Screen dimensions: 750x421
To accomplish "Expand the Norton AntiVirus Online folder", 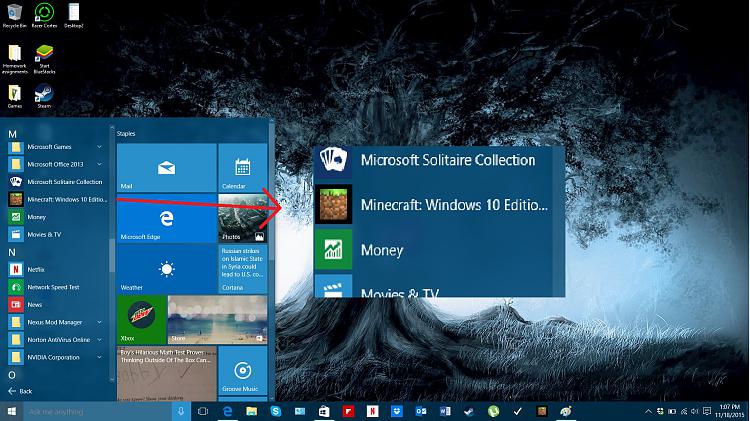I will (56, 340).
